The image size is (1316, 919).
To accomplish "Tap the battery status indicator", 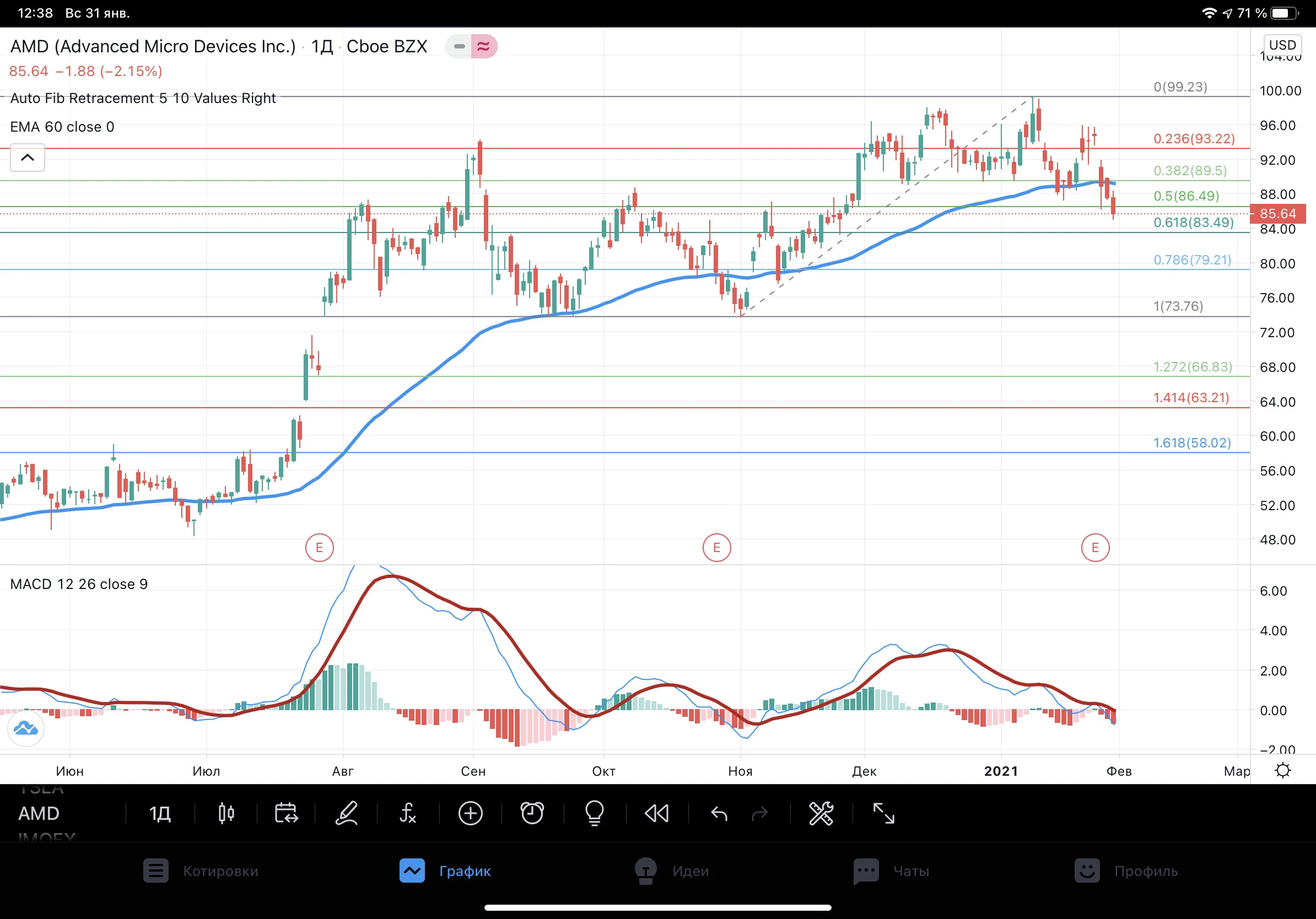I will point(1285,13).
